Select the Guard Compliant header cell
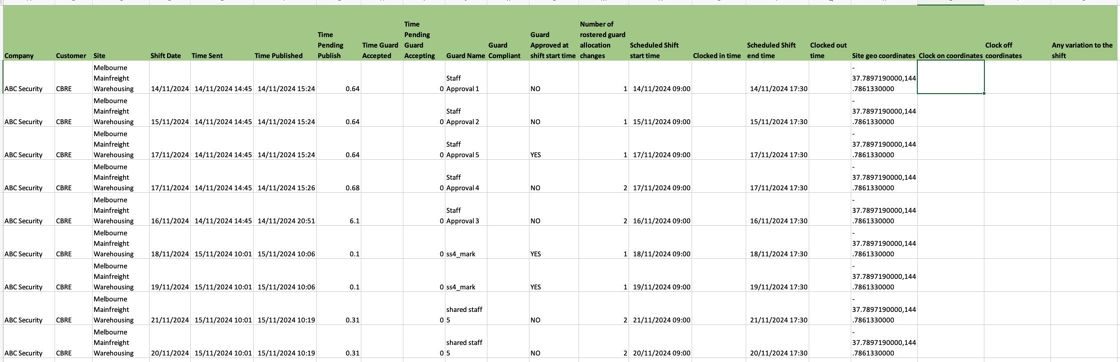 tap(507, 33)
